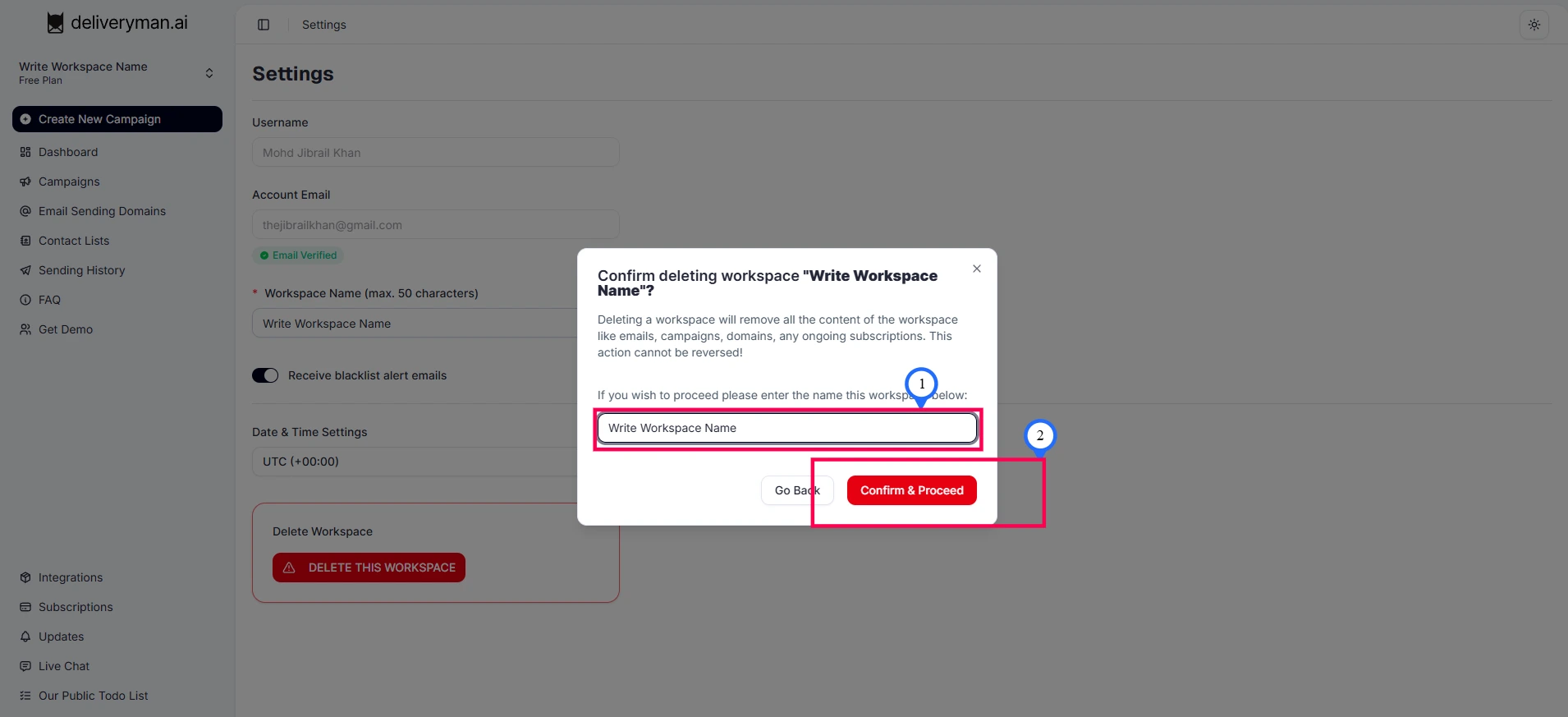This screenshot has height=717, width=1568.
Task: Open Our Public Todo List link
Action: tap(93, 696)
